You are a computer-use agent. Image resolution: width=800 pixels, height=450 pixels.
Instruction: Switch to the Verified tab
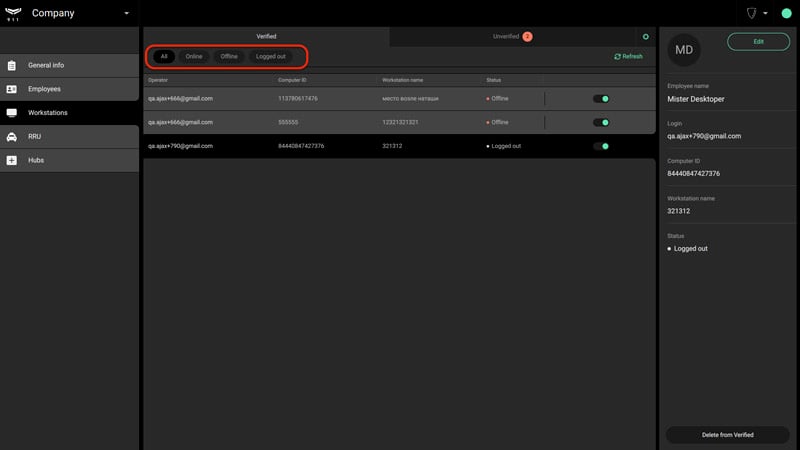(x=266, y=37)
